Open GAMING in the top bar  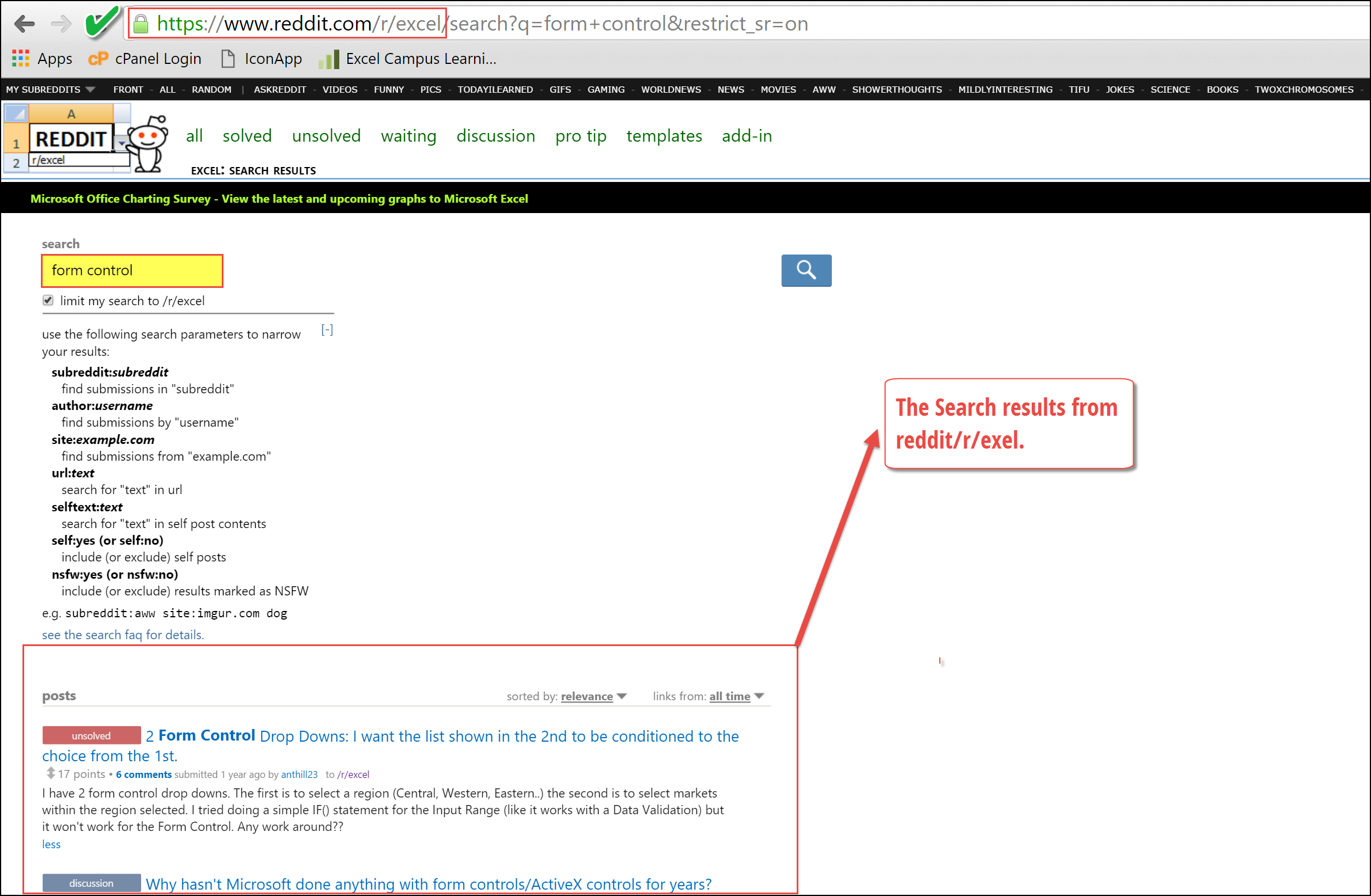coord(606,89)
